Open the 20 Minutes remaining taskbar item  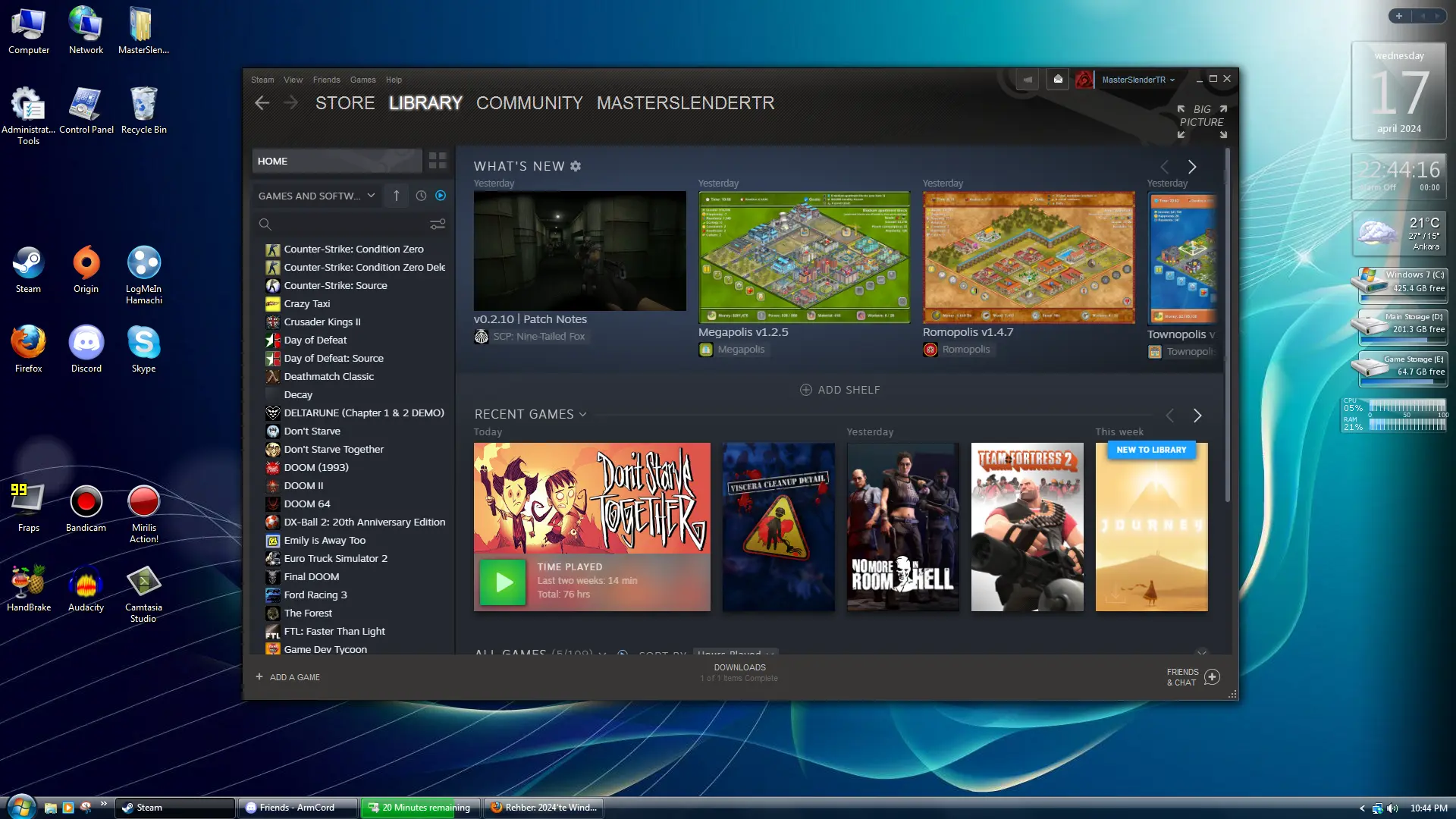coord(419,808)
